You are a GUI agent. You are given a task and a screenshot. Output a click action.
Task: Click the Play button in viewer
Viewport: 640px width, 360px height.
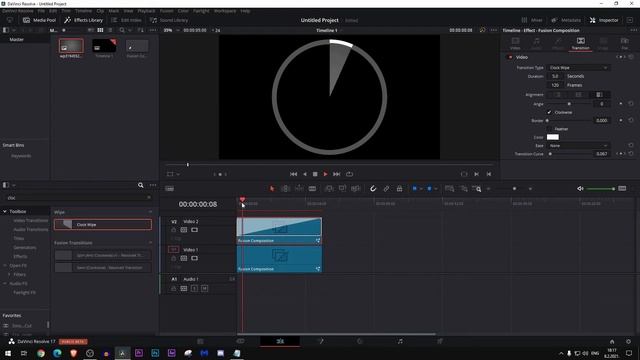[325, 174]
